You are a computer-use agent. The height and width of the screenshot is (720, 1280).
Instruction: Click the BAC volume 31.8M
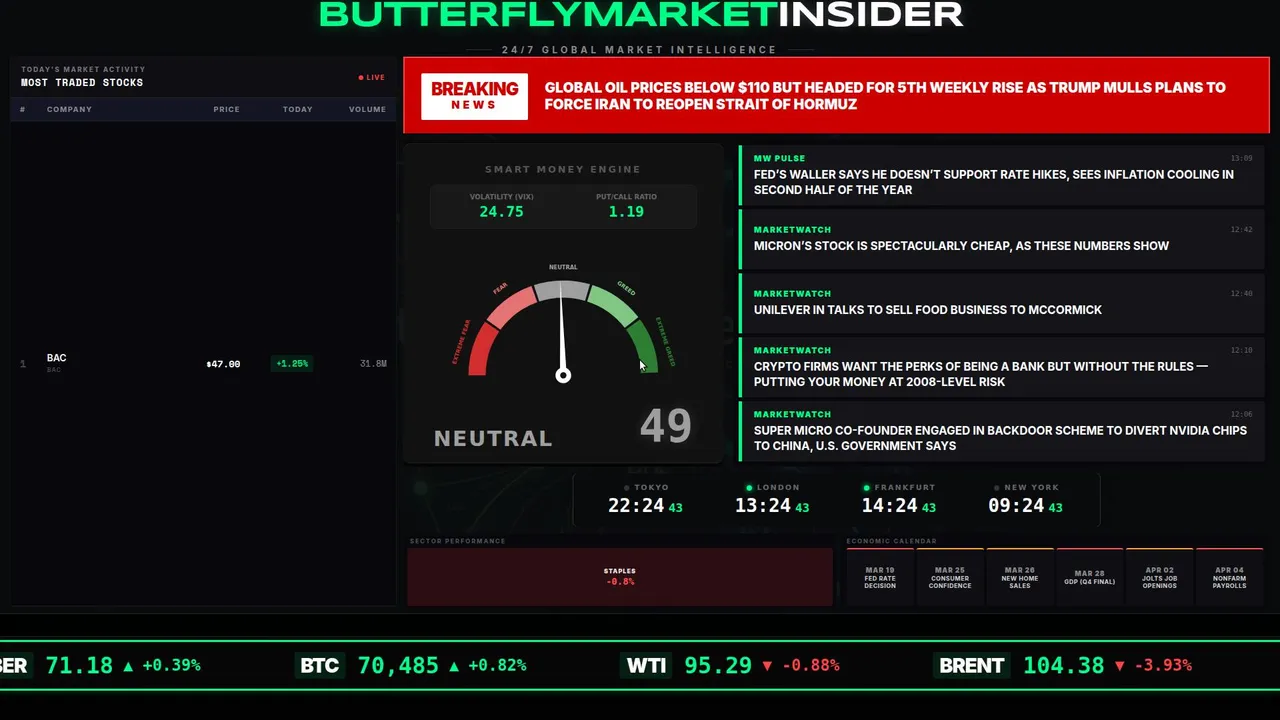373,364
